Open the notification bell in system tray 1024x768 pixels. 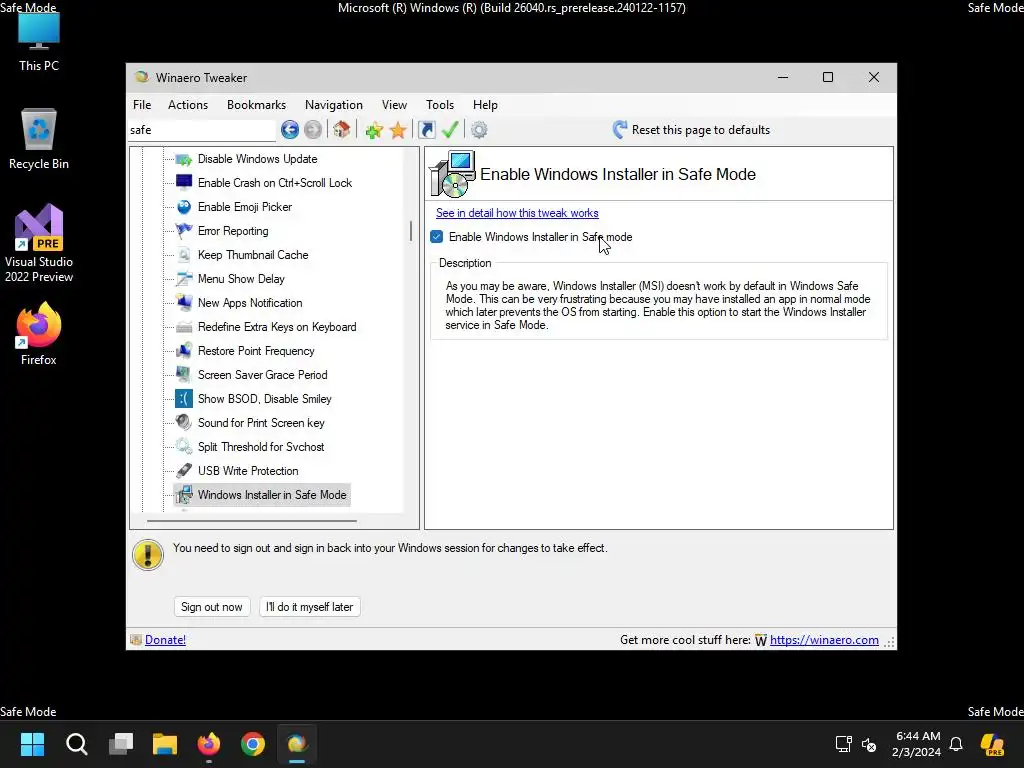(956, 744)
